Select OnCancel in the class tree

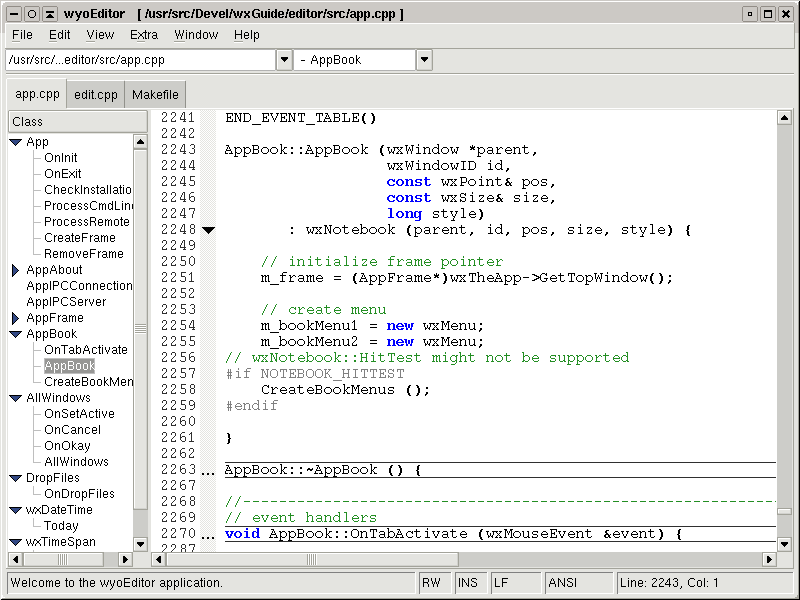pos(72,430)
